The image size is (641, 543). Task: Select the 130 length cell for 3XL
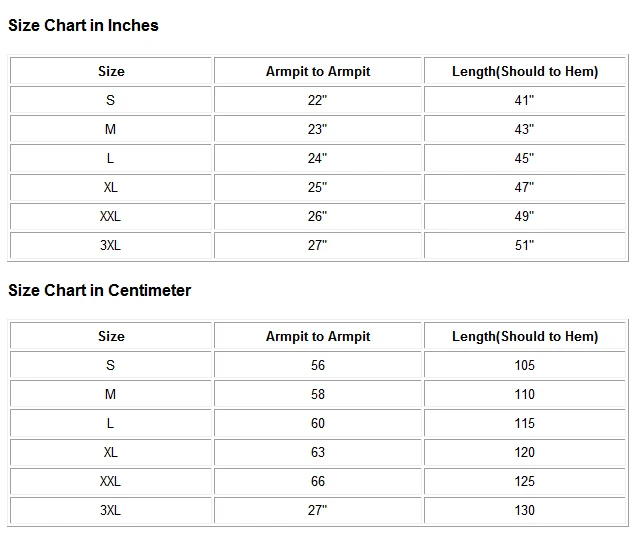click(x=525, y=510)
